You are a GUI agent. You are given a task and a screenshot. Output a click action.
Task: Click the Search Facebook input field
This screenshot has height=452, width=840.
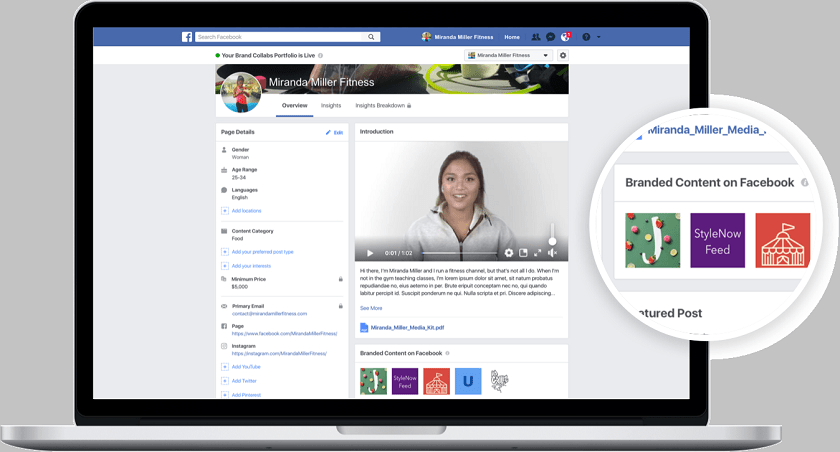click(280, 37)
